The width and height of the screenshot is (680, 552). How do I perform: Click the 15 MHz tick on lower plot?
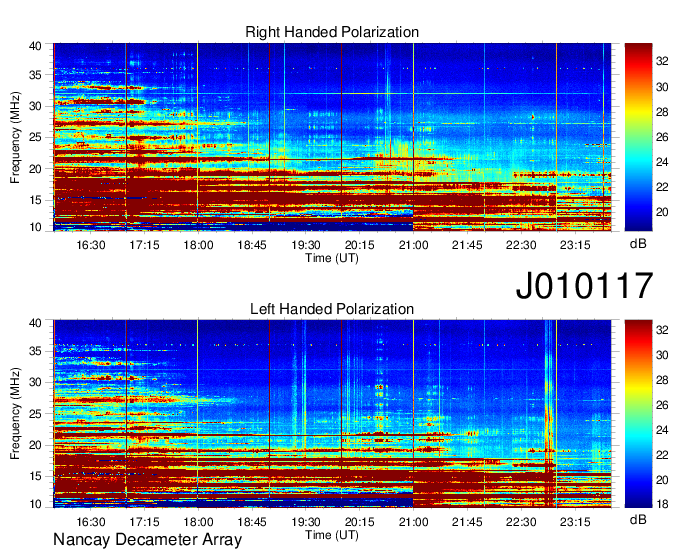(35, 476)
